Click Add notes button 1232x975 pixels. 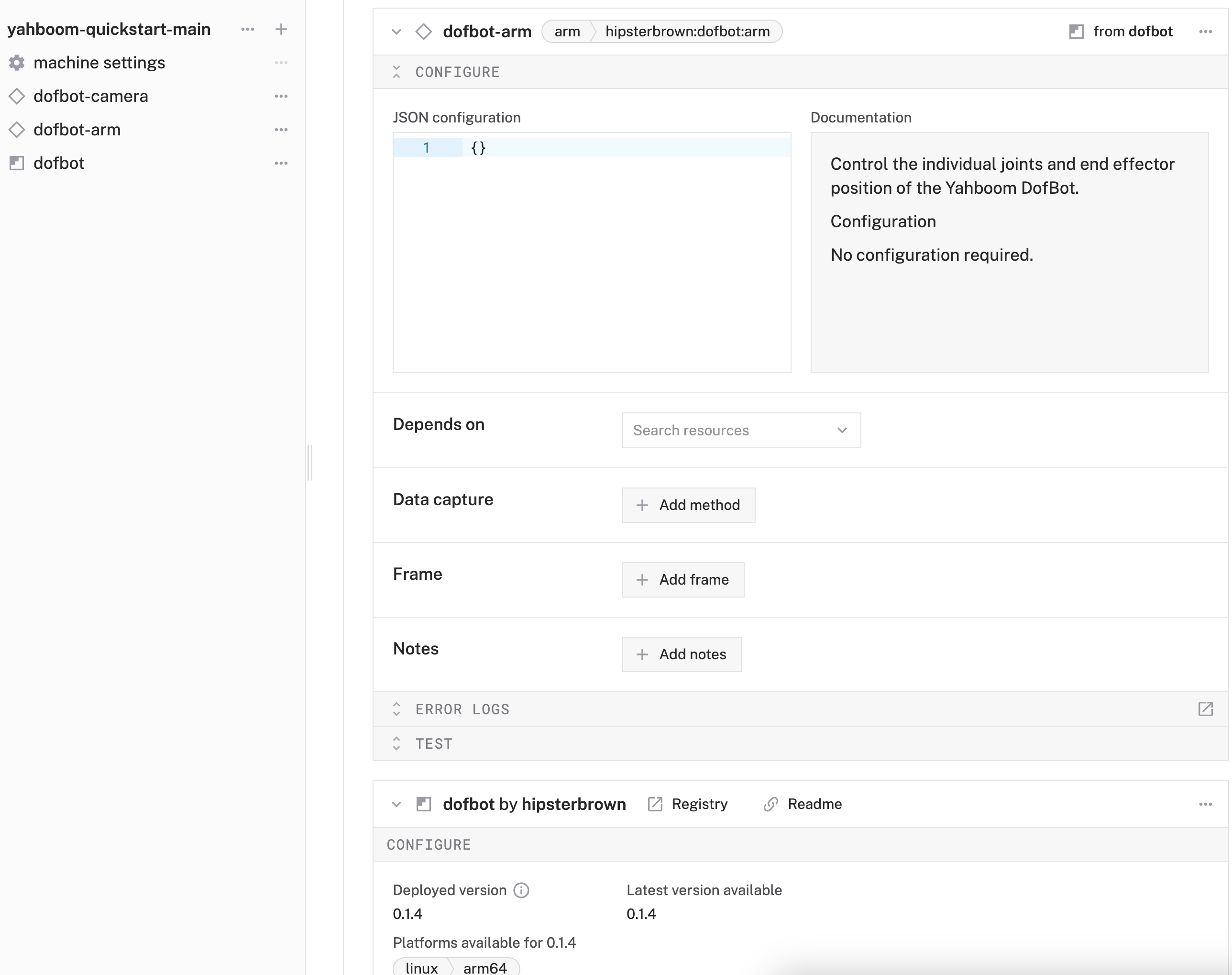(x=682, y=654)
